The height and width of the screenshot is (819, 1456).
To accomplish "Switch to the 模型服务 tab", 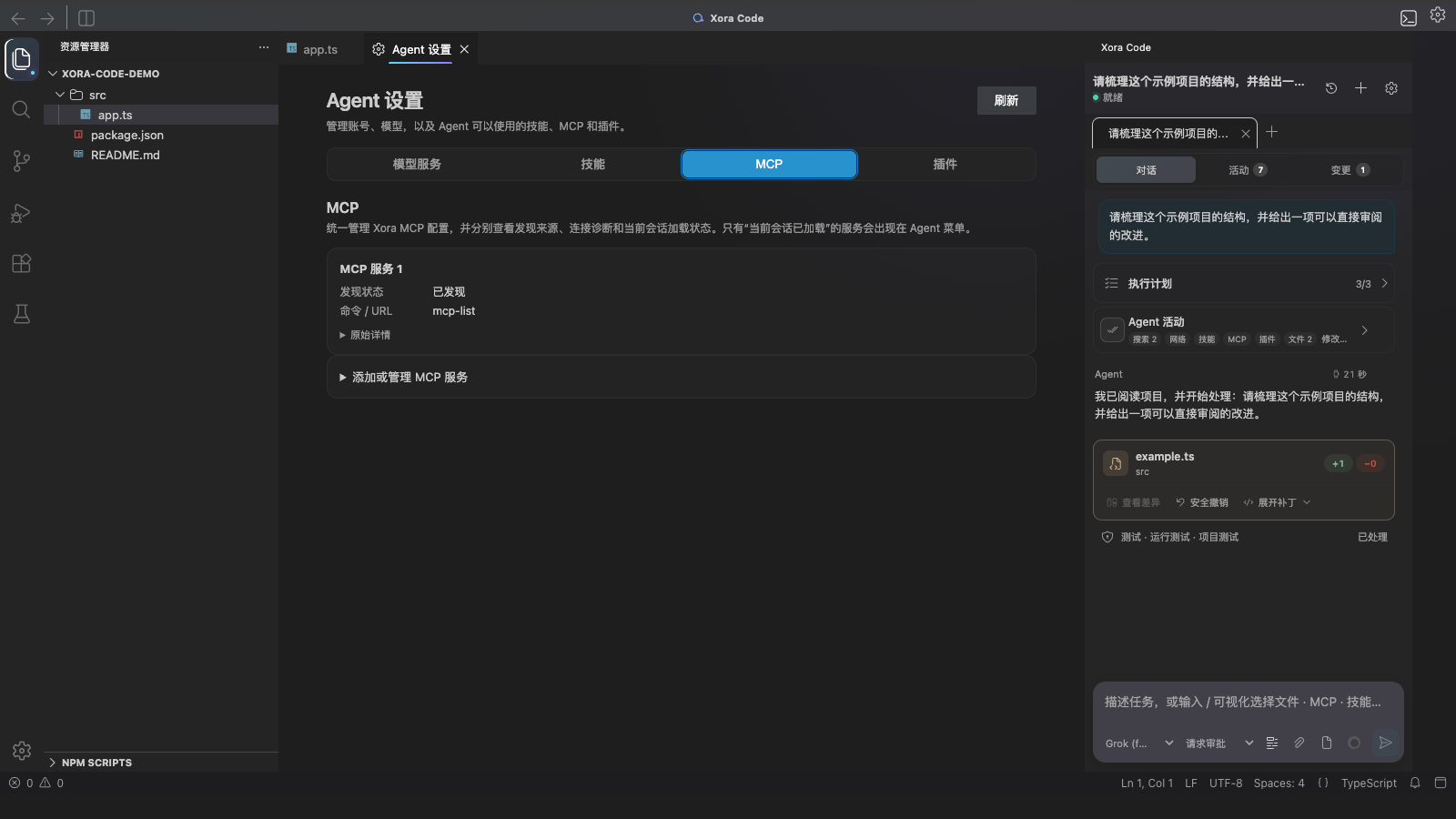I will tap(417, 164).
